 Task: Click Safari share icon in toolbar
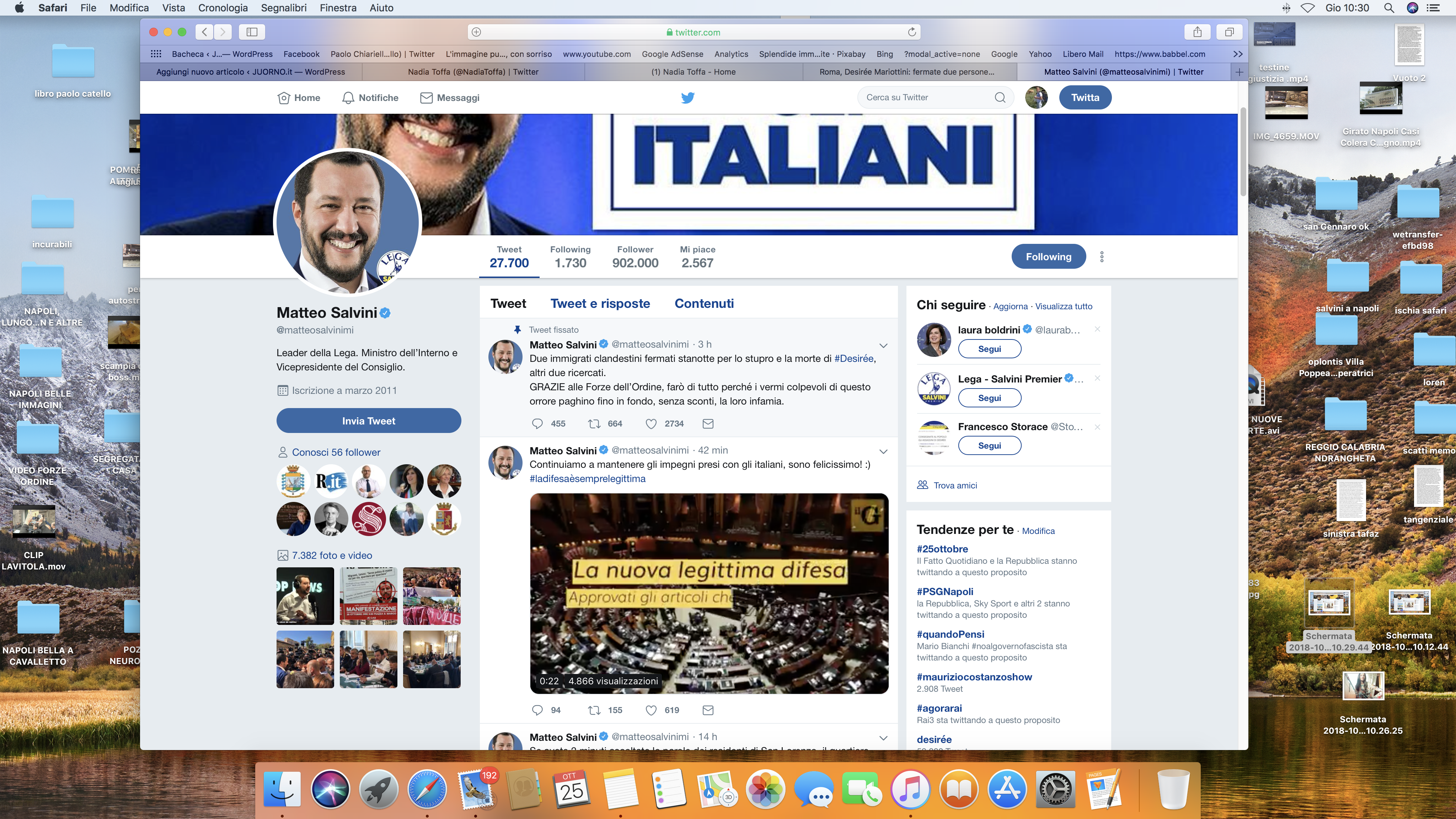(x=1197, y=32)
